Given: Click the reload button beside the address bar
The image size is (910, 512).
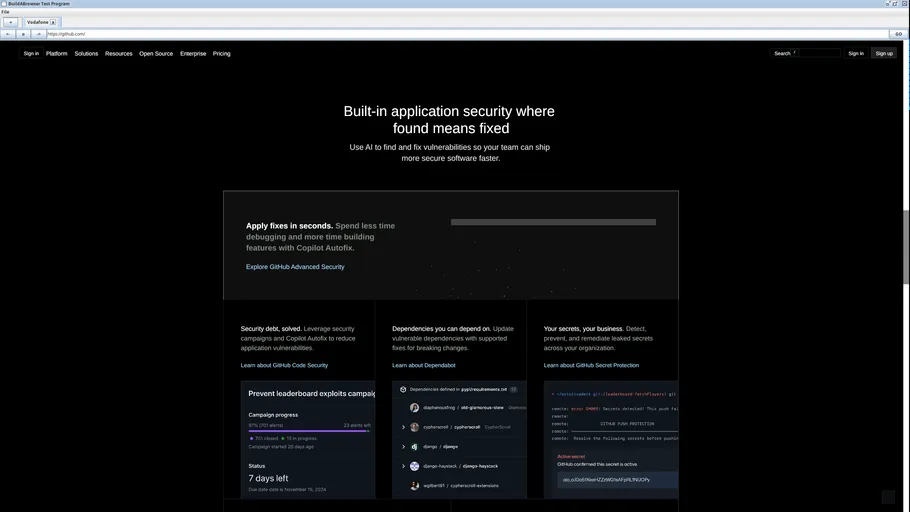Looking at the screenshot, I should (x=23, y=34).
